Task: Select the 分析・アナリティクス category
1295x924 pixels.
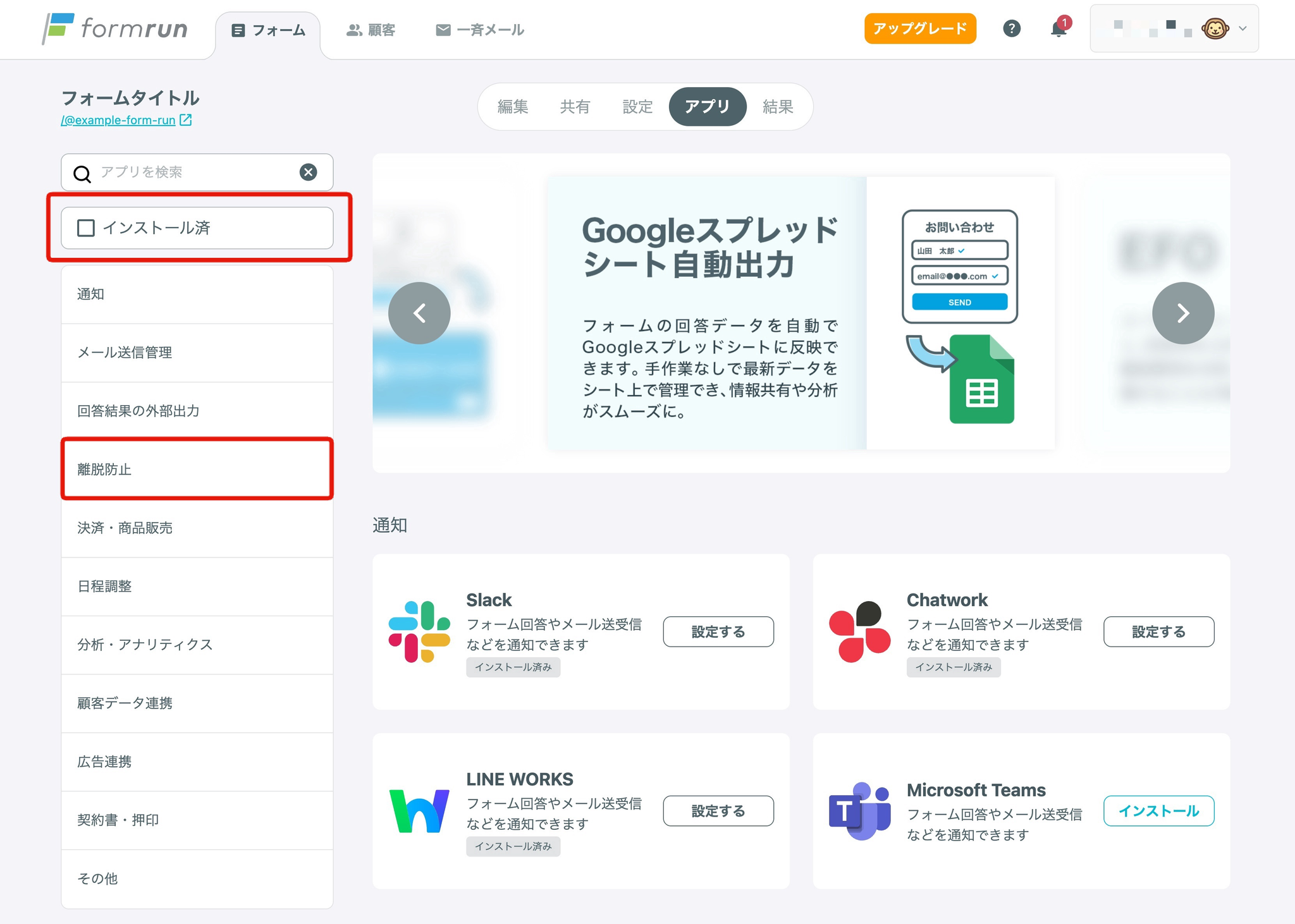Action: click(197, 645)
